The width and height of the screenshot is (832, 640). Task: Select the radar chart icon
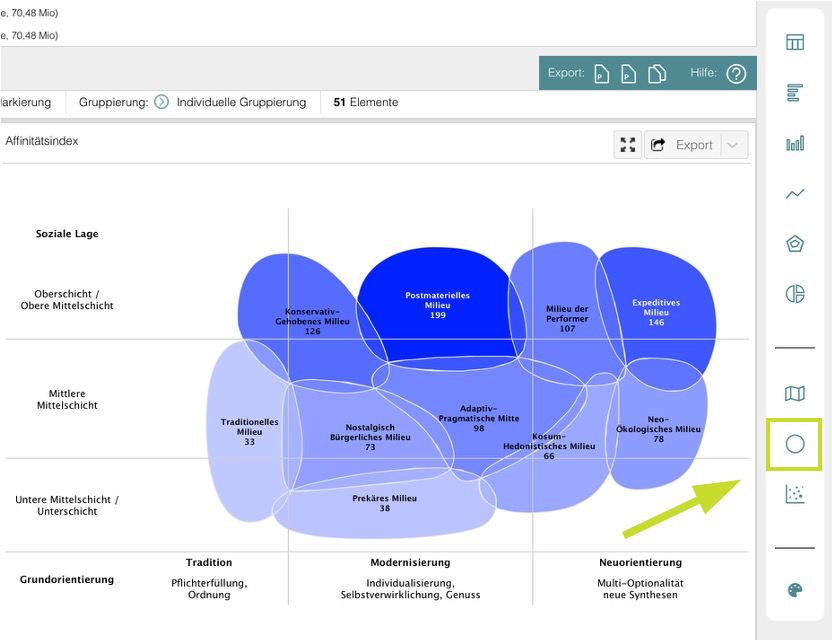pos(795,244)
